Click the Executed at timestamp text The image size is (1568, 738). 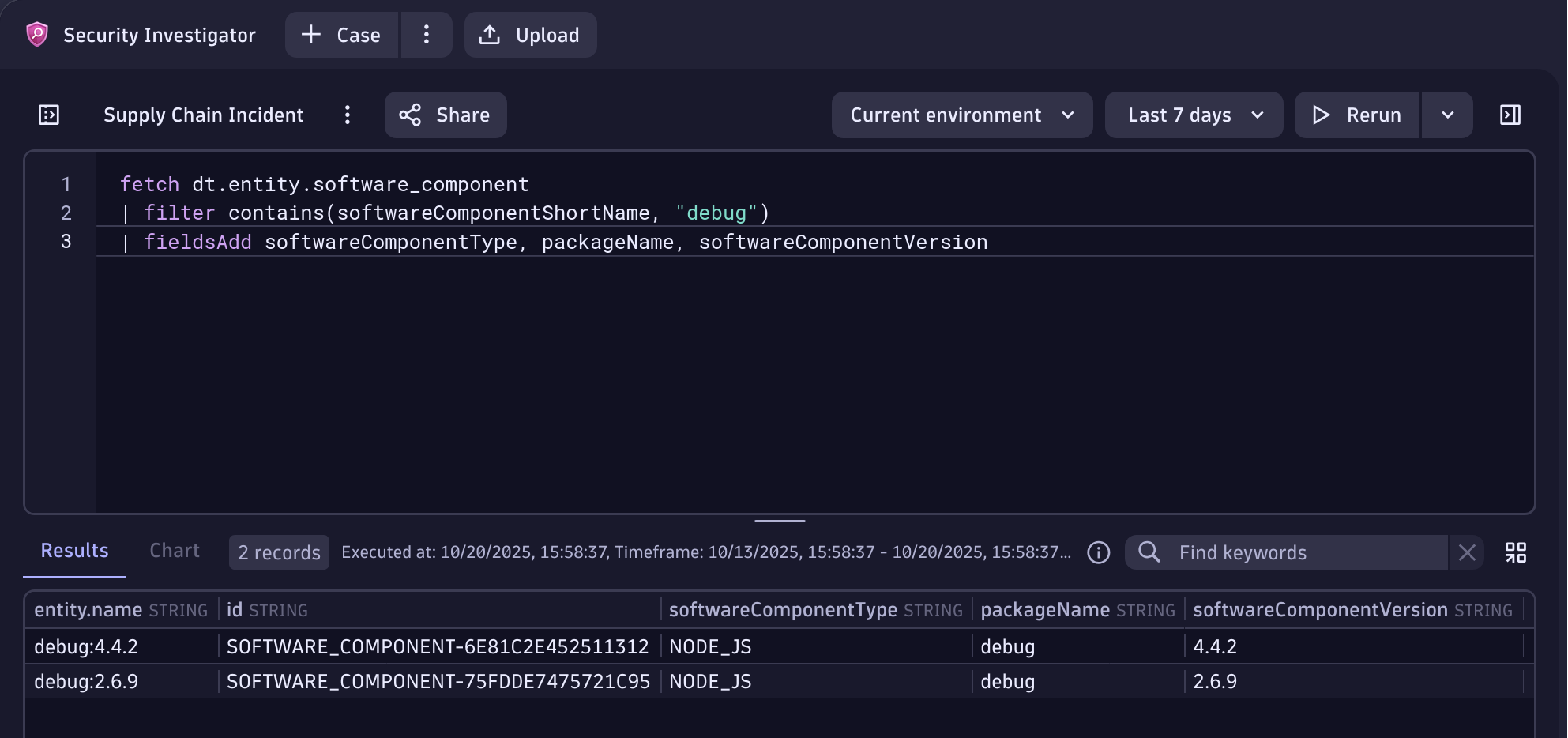(x=706, y=552)
